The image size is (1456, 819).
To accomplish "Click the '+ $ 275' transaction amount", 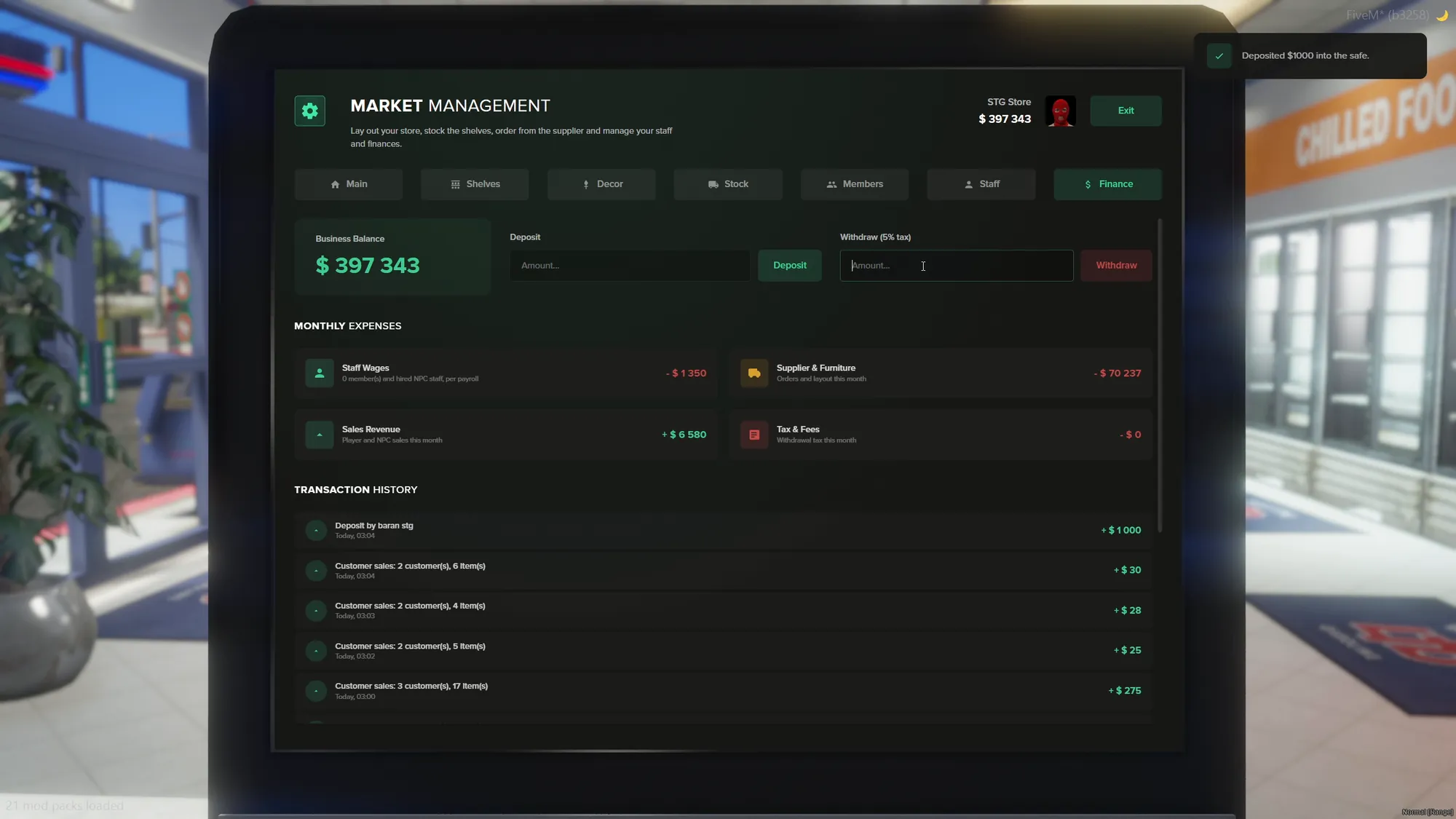I will tap(1125, 691).
